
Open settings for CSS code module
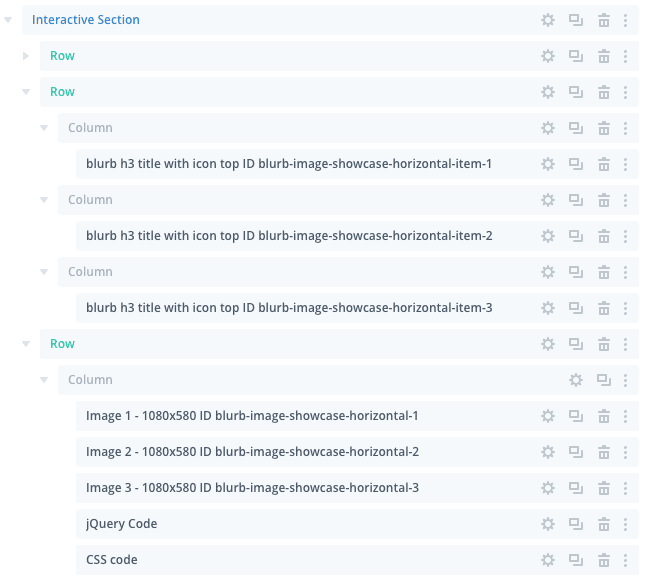(x=548, y=560)
